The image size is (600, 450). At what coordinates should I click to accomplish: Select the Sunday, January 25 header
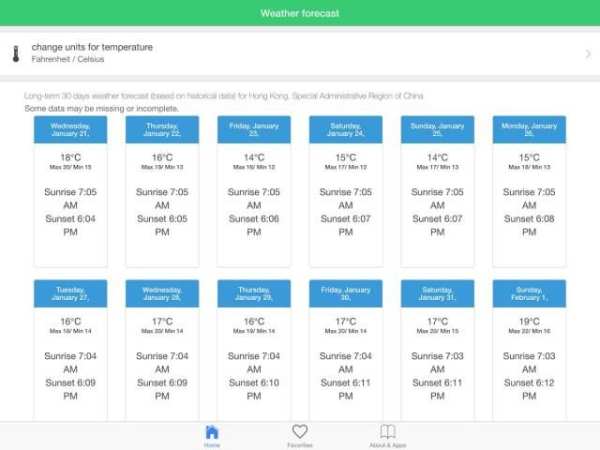[437, 130]
